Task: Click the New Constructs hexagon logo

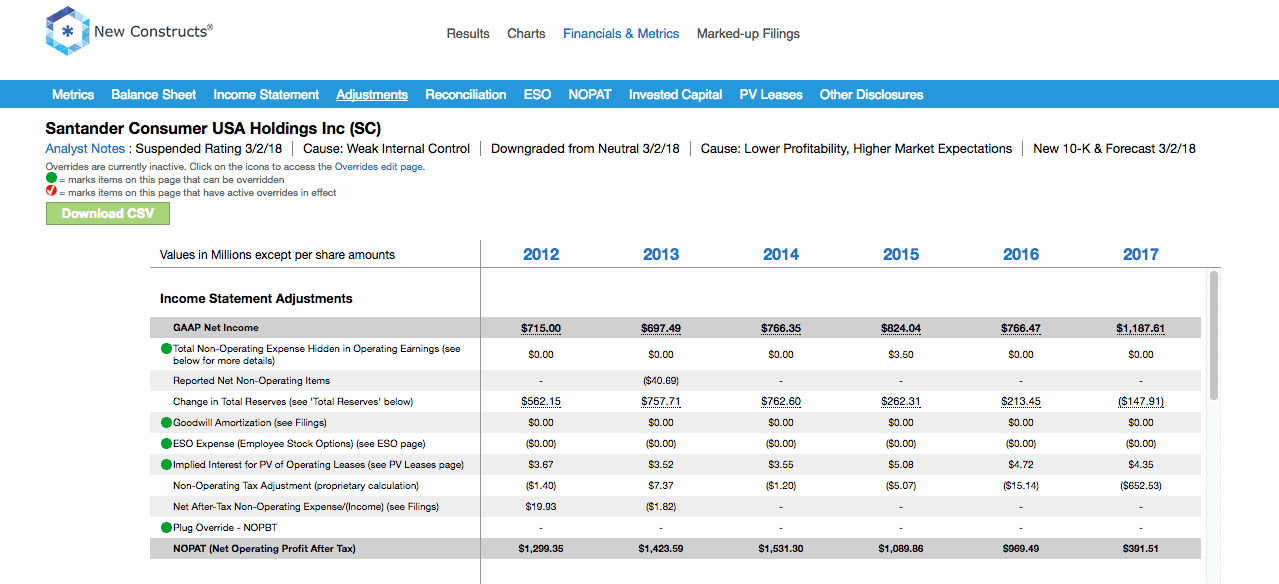Action: [x=68, y=33]
